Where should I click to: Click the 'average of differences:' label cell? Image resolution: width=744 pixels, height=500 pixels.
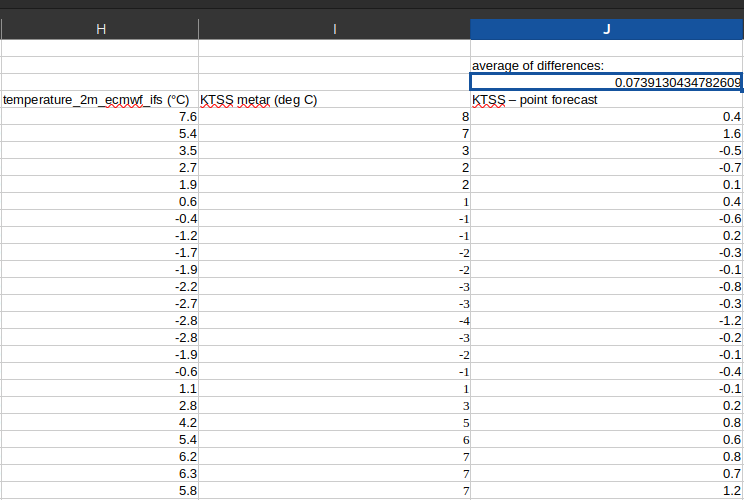click(606, 65)
